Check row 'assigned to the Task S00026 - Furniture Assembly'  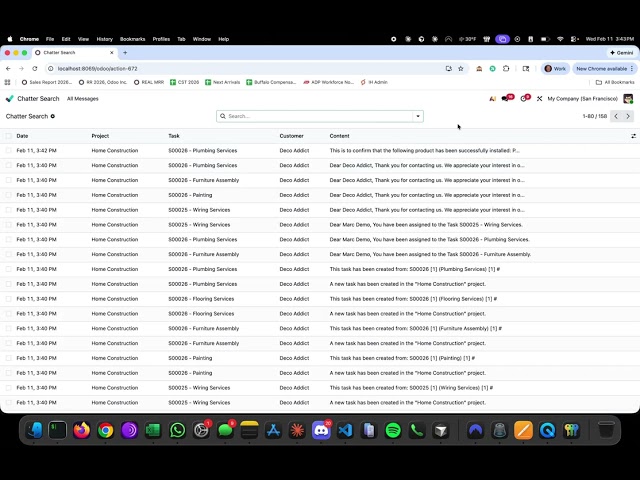[x=8, y=254]
